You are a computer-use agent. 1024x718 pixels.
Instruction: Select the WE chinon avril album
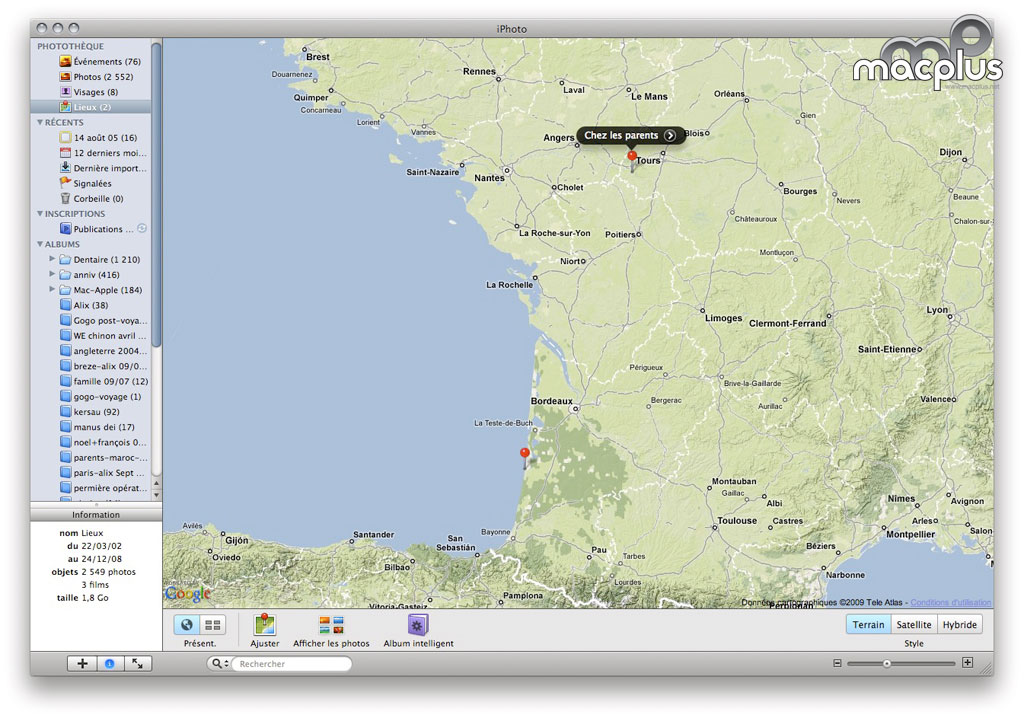tap(103, 336)
